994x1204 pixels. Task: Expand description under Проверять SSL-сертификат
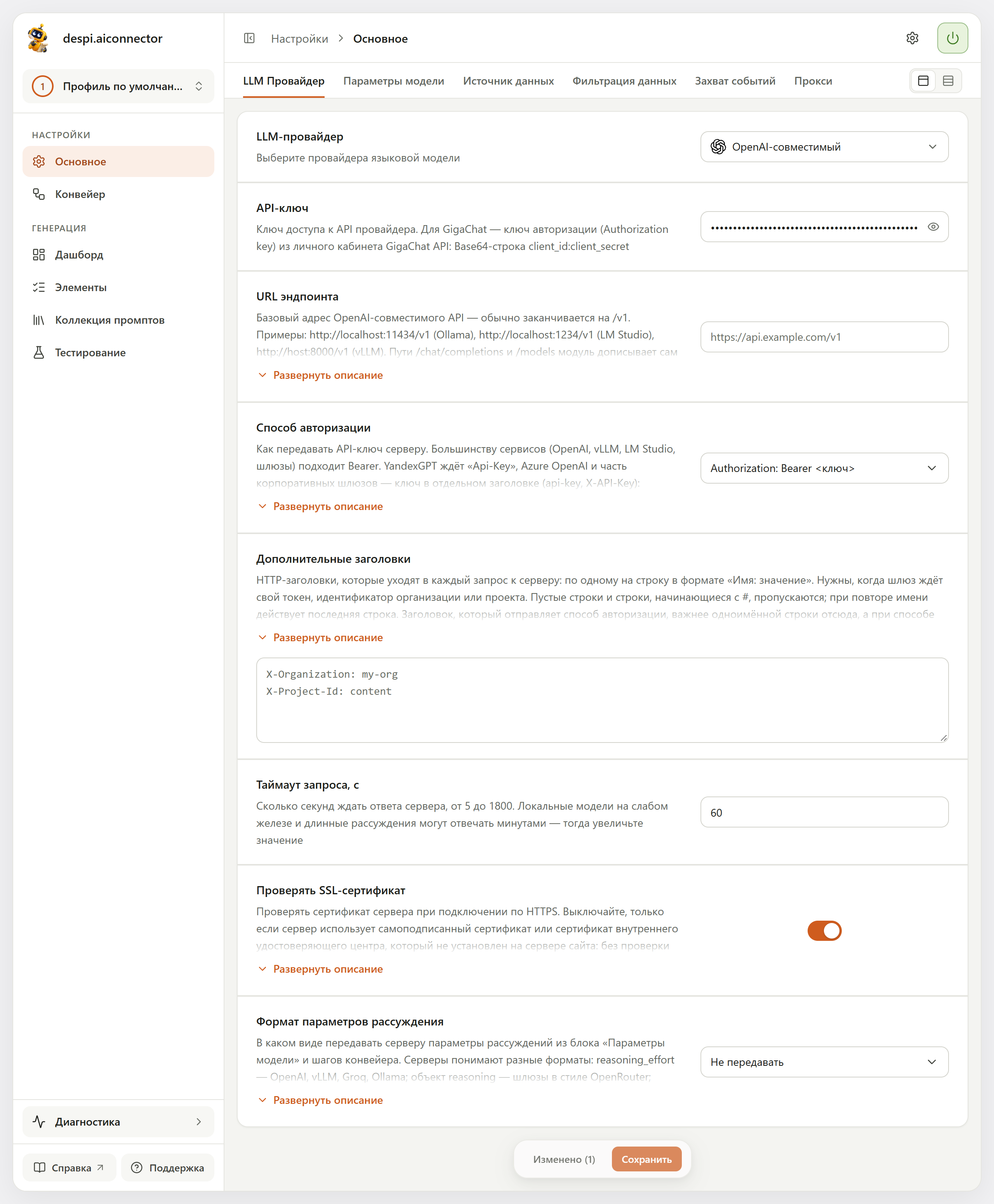(321, 969)
